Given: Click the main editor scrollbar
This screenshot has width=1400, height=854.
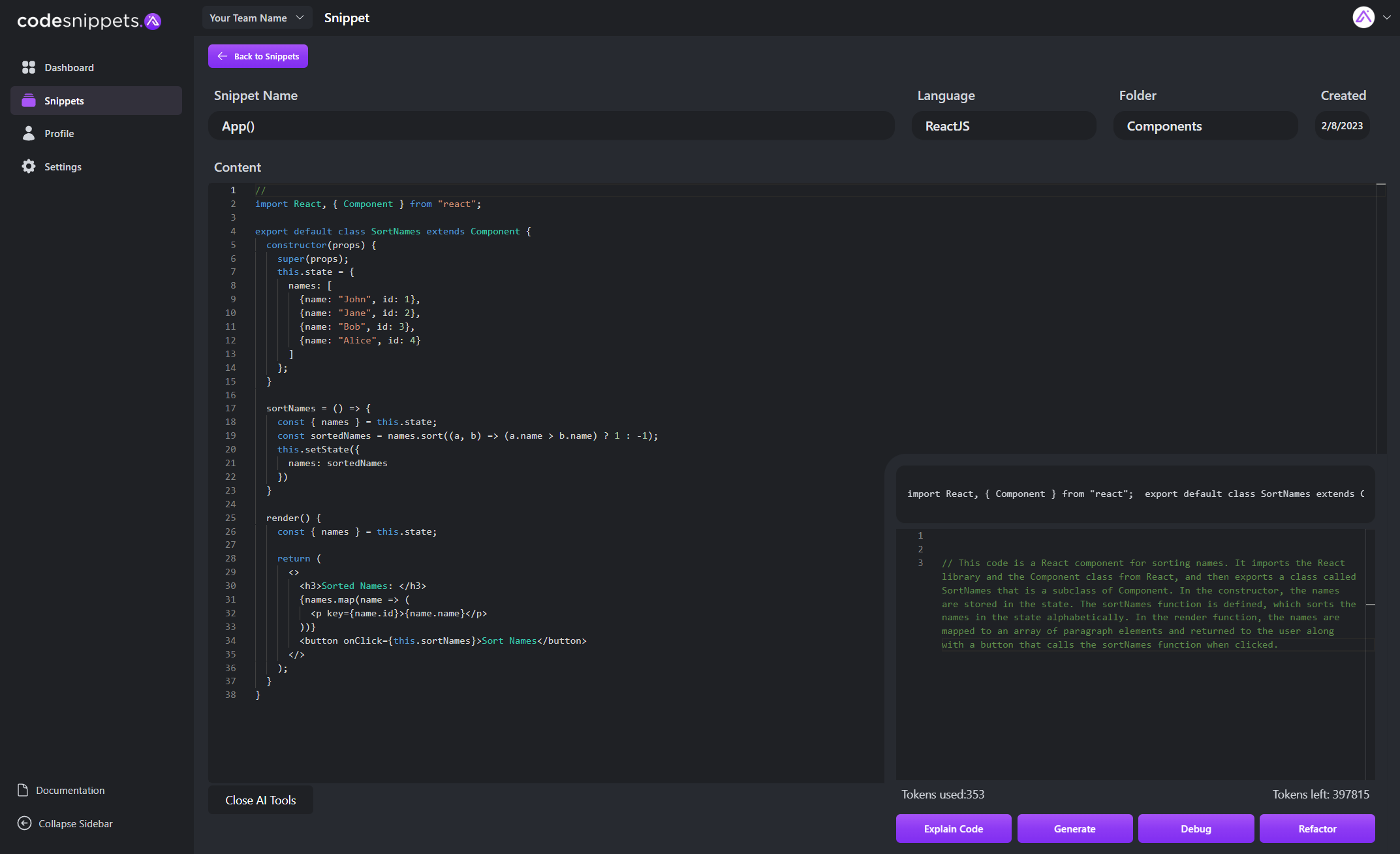Looking at the screenshot, I should [x=1381, y=318].
